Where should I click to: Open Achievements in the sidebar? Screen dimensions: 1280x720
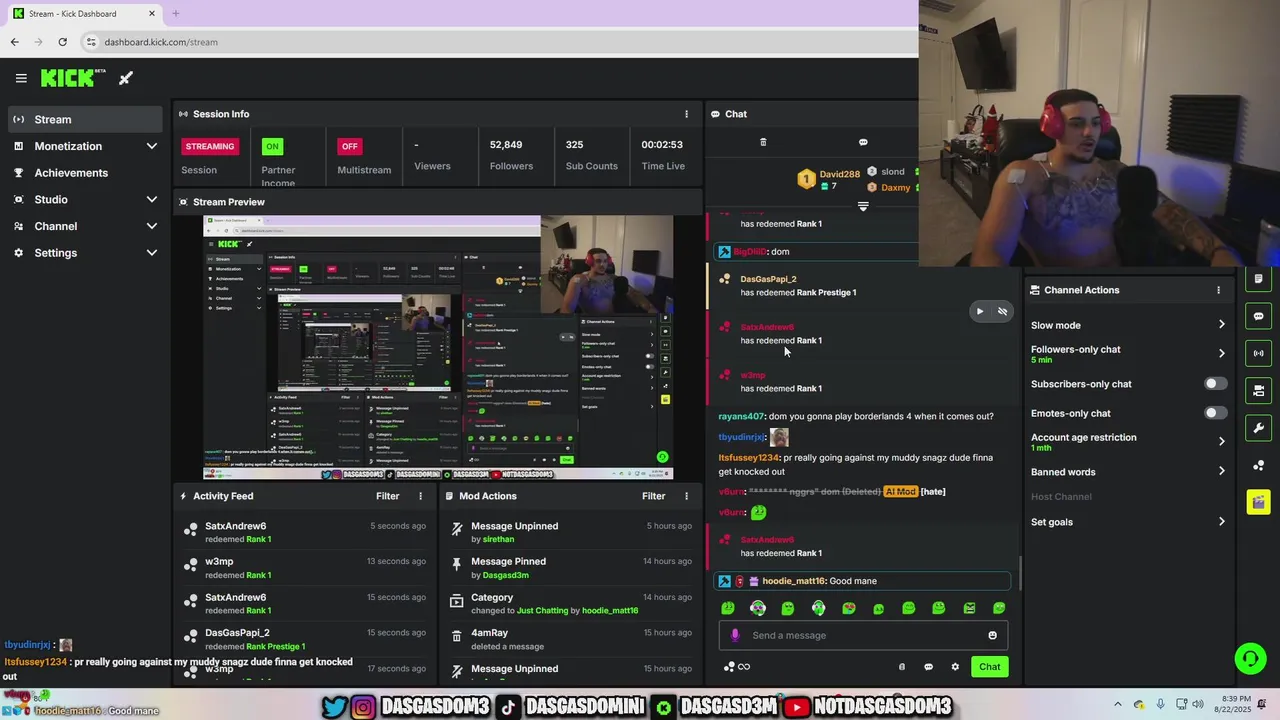click(84, 173)
